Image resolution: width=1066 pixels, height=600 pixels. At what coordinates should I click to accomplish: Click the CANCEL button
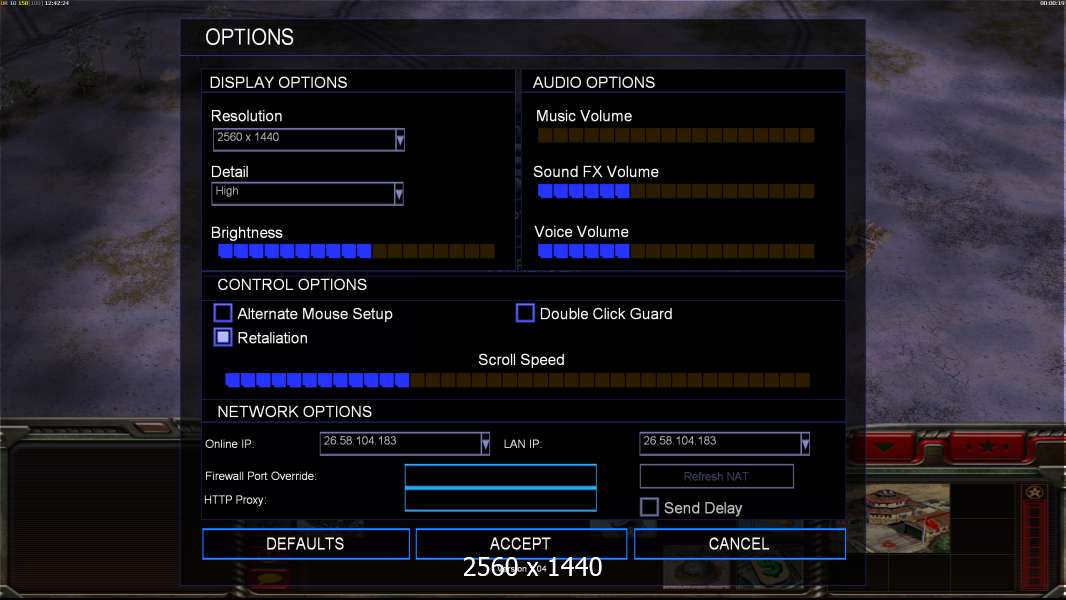(x=740, y=544)
